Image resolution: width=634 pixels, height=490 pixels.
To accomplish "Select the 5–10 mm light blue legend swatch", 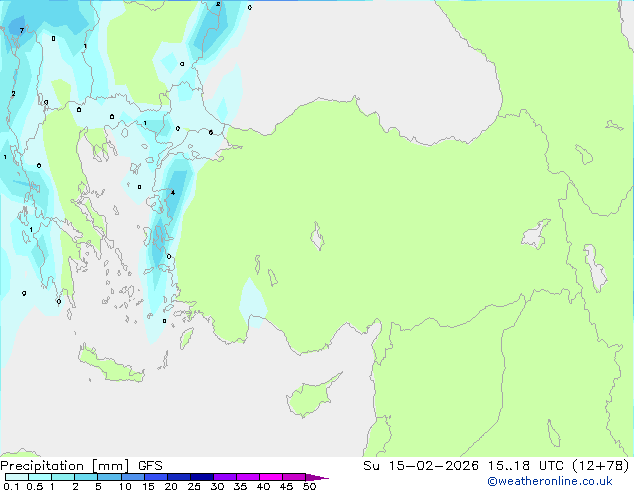I will (109, 477).
